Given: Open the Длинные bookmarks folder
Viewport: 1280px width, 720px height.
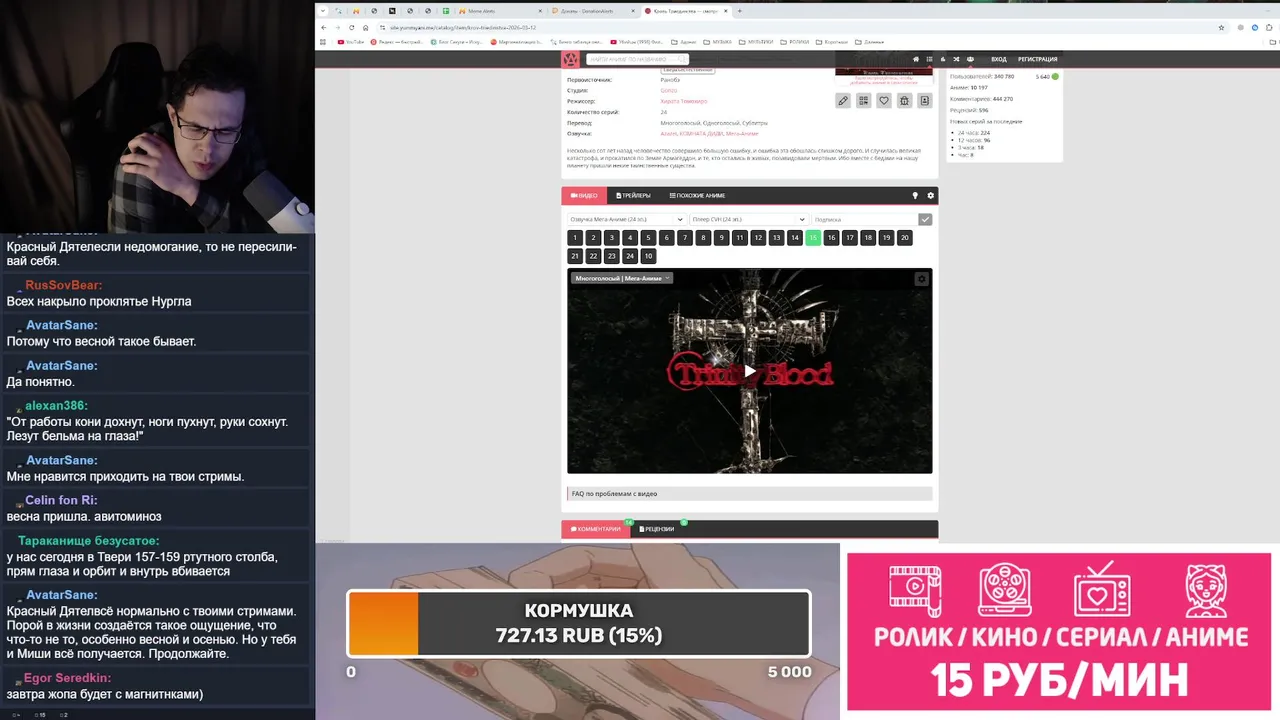Looking at the screenshot, I should point(870,42).
